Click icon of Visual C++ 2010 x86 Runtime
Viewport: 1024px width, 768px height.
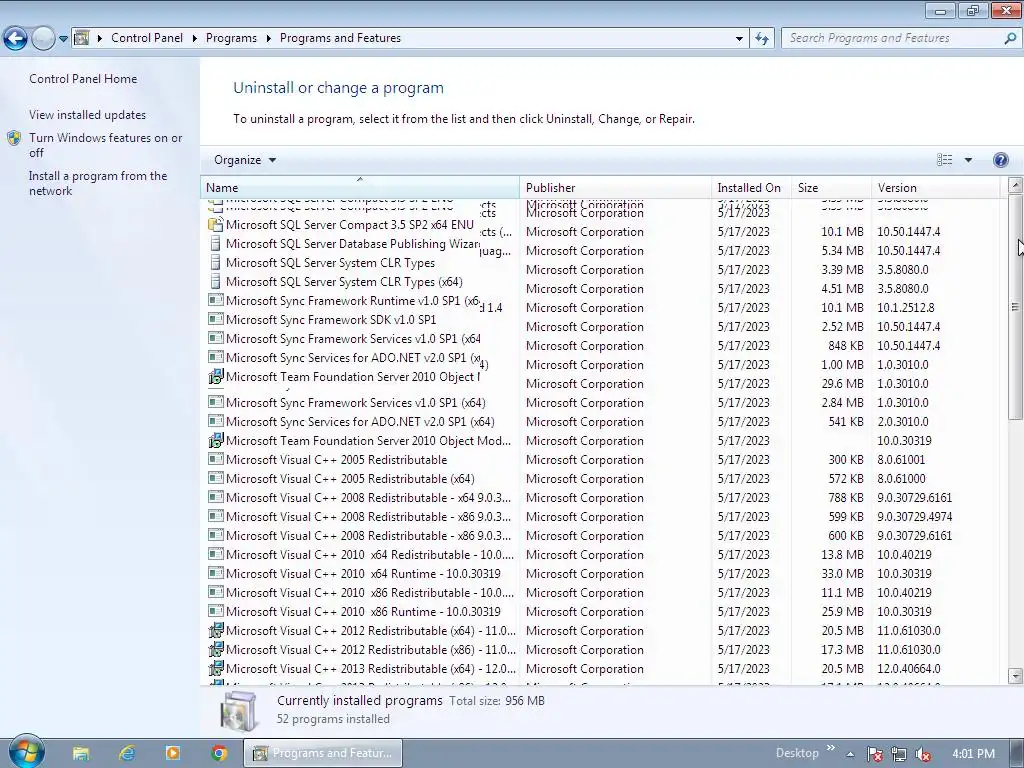click(x=216, y=611)
